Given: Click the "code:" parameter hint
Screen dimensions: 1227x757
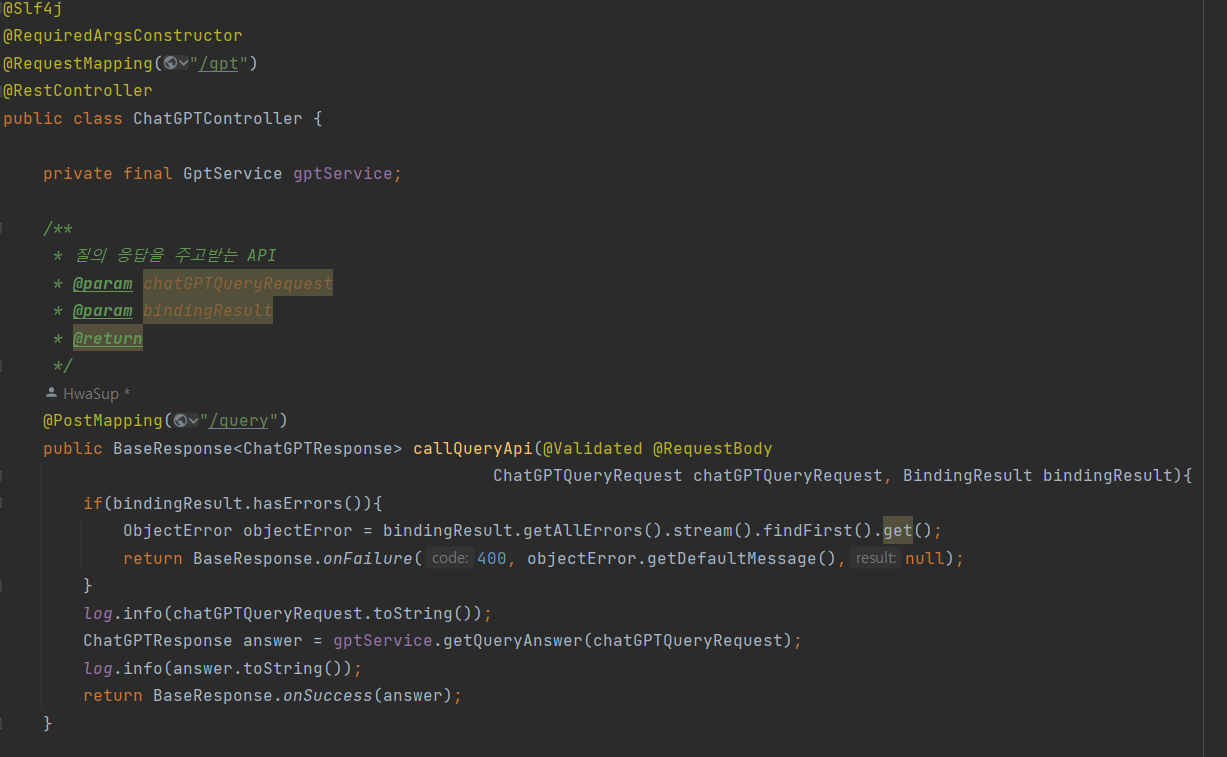Looking at the screenshot, I should (450, 558).
